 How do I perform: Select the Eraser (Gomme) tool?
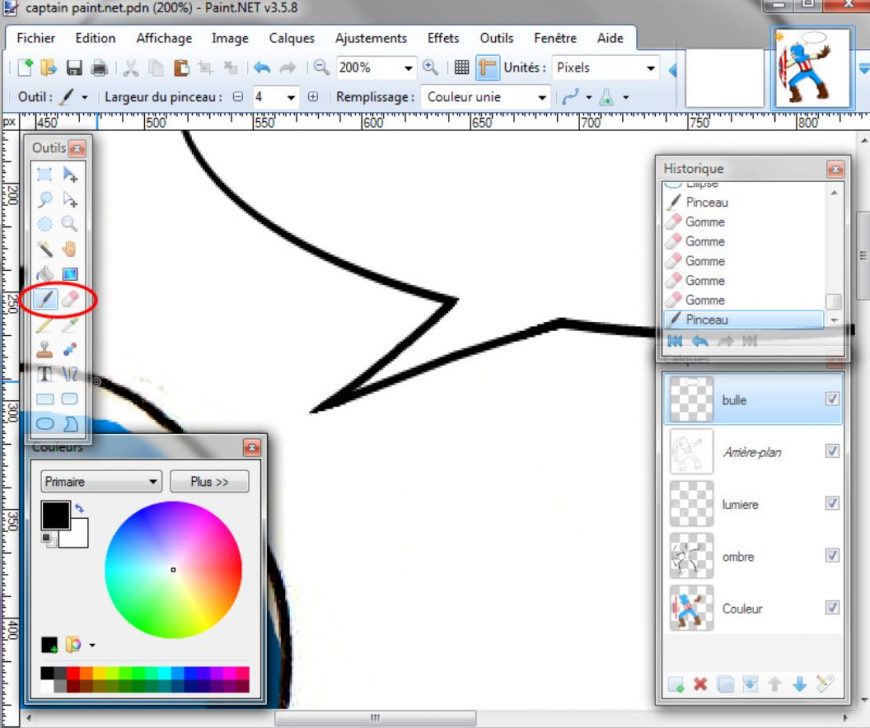click(x=70, y=299)
